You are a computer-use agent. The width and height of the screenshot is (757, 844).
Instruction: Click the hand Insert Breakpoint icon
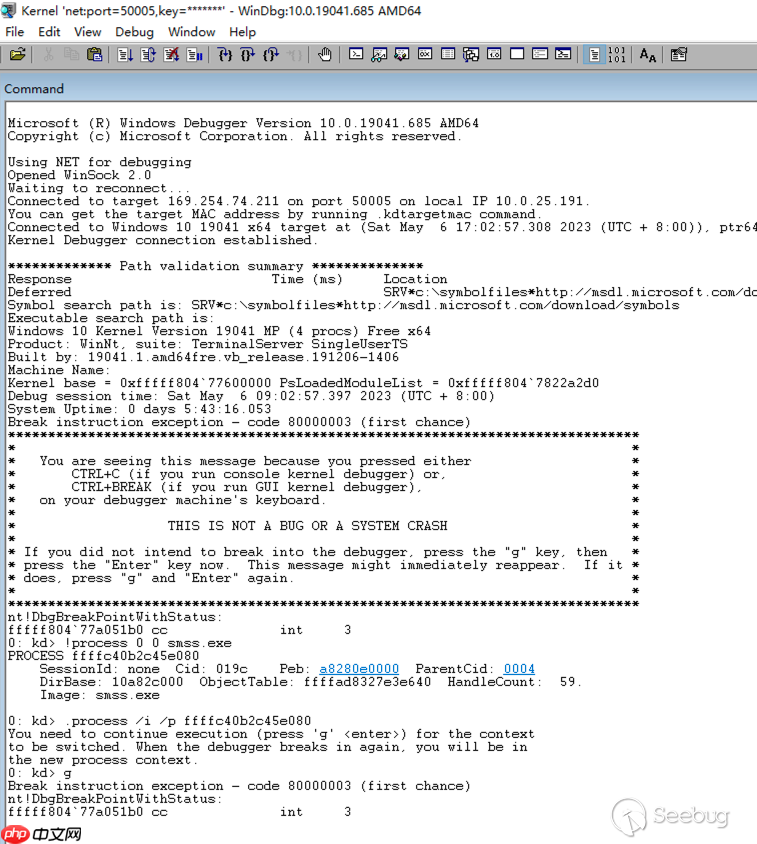tap(325, 54)
